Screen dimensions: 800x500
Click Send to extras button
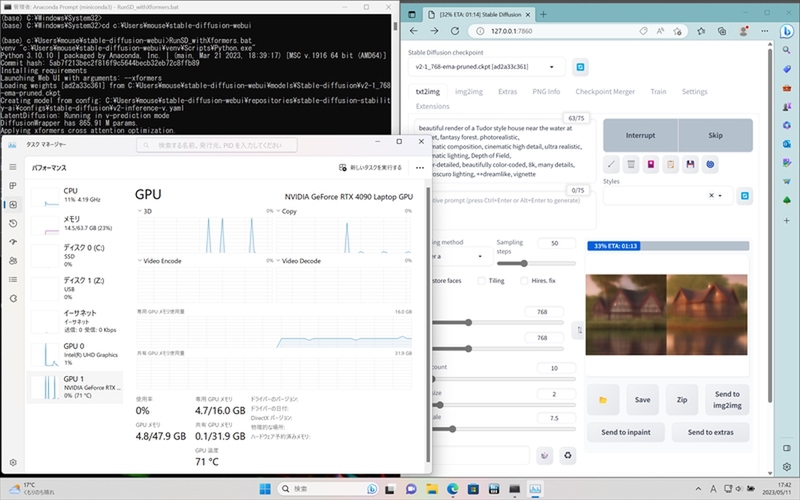click(710, 432)
